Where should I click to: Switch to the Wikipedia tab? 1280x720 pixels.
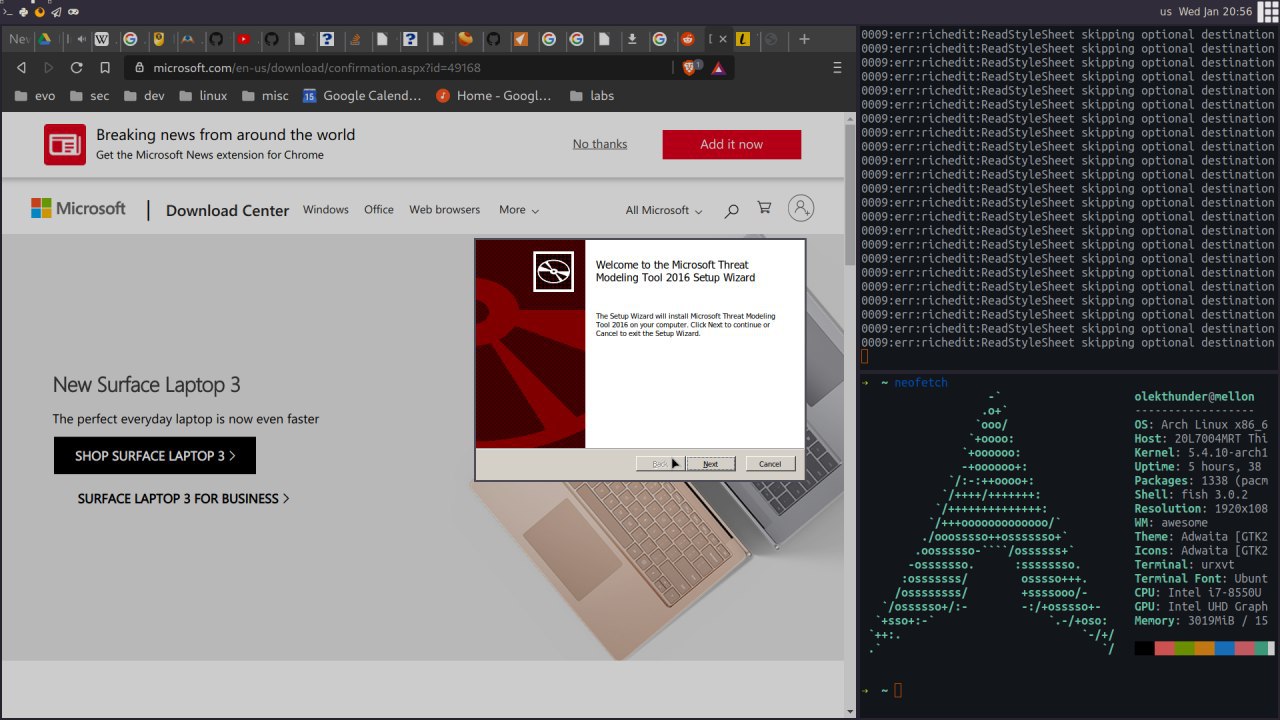click(101, 39)
